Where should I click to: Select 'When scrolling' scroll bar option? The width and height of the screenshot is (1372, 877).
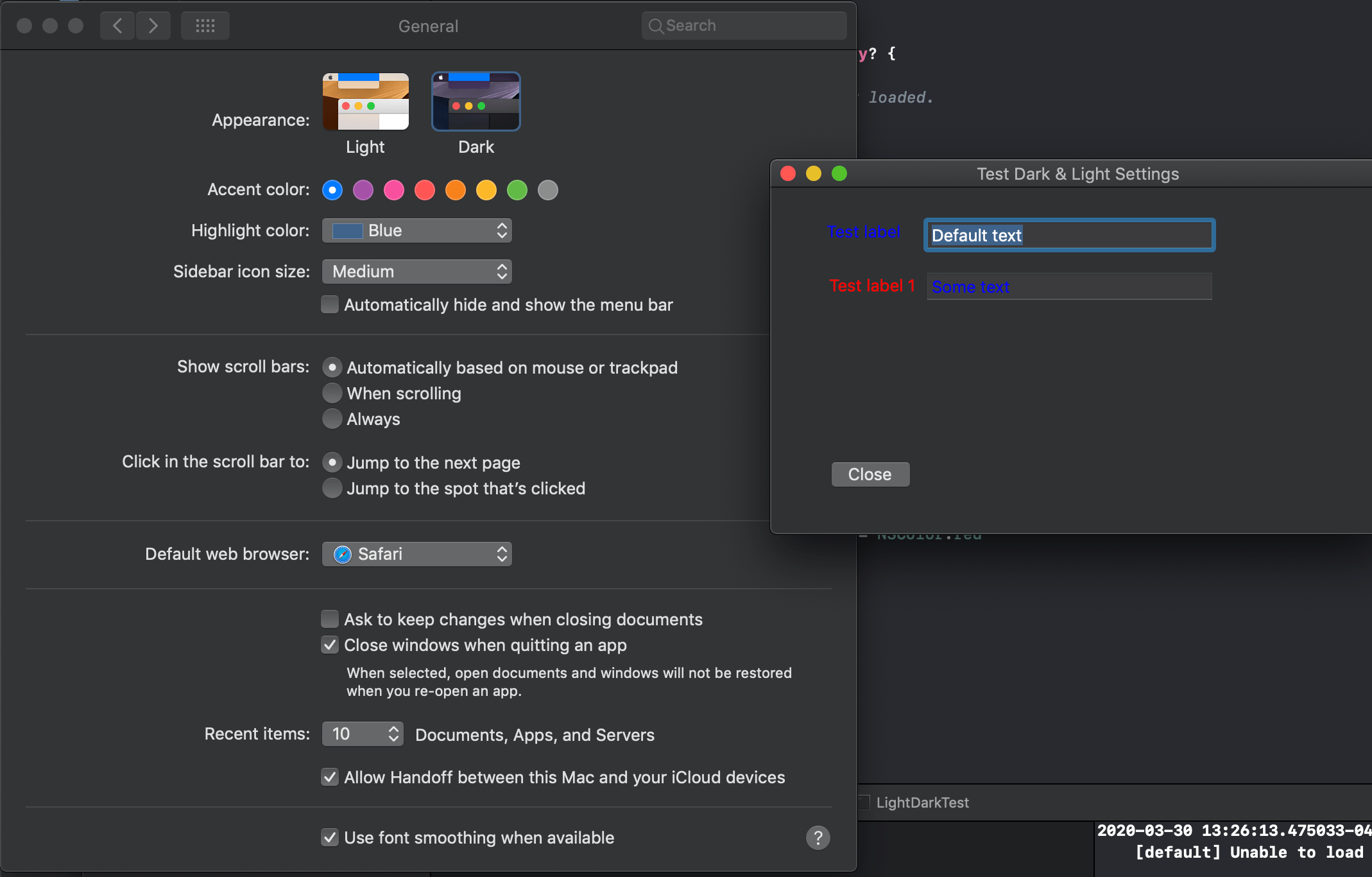(332, 393)
